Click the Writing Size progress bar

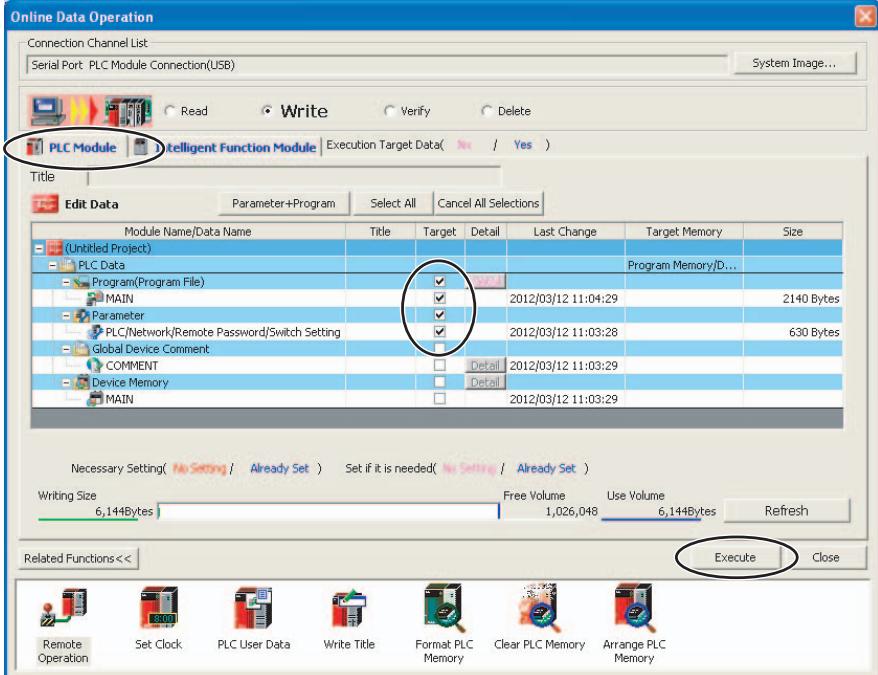(329, 511)
